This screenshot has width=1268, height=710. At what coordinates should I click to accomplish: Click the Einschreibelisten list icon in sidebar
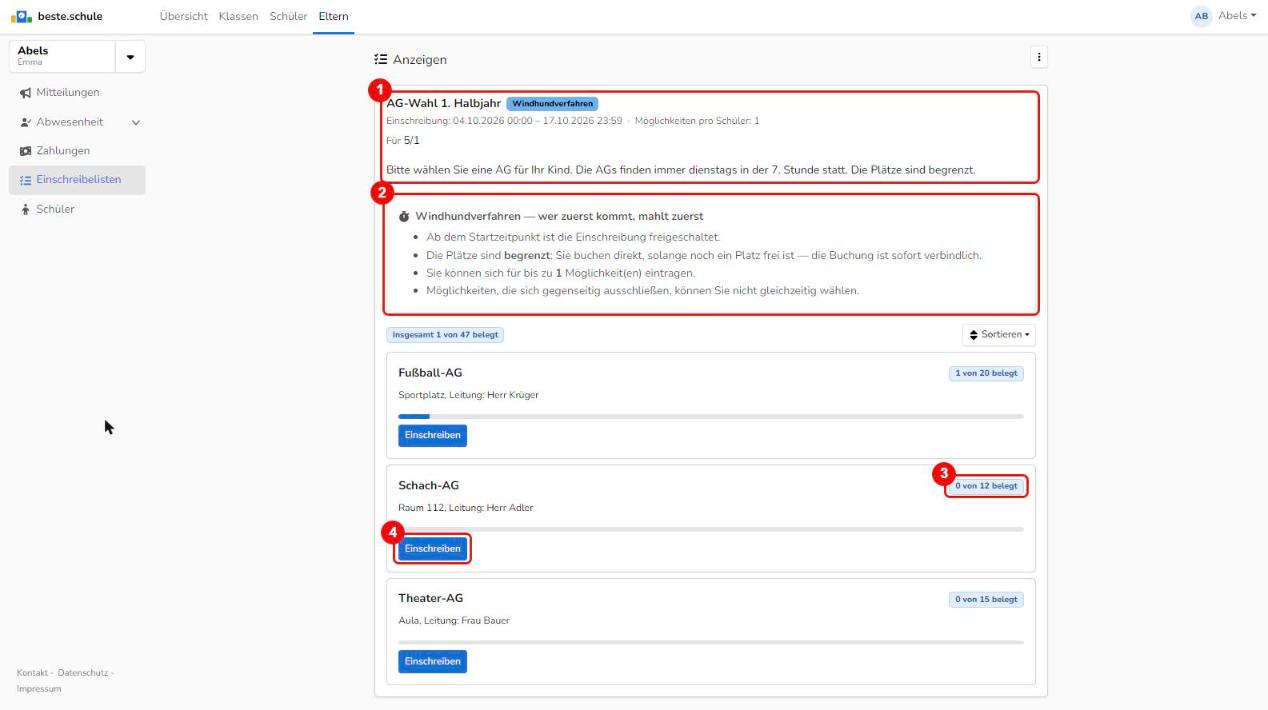click(26, 180)
